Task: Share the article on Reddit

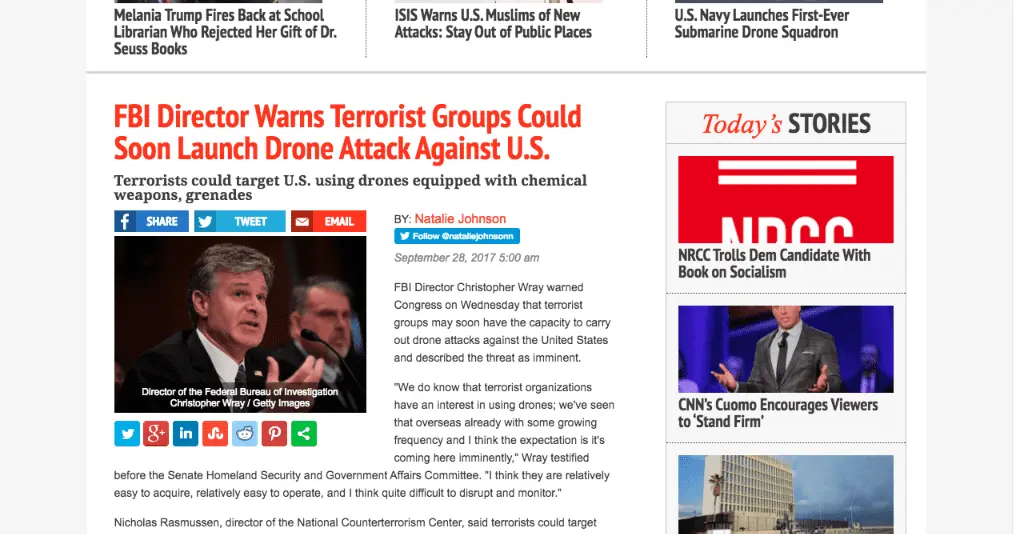Action: 244,434
